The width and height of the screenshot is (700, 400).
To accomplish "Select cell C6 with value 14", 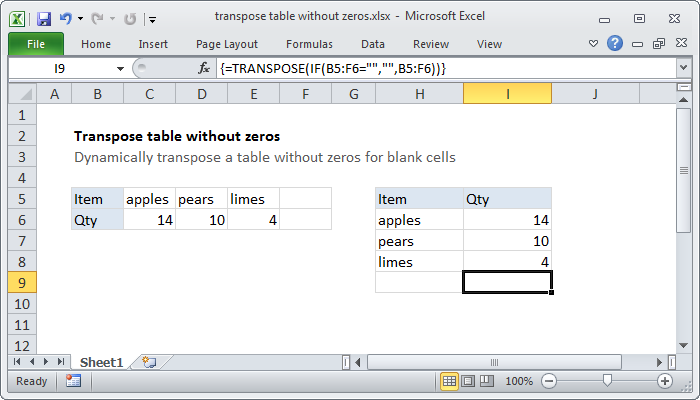I will (x=150, y=220).
